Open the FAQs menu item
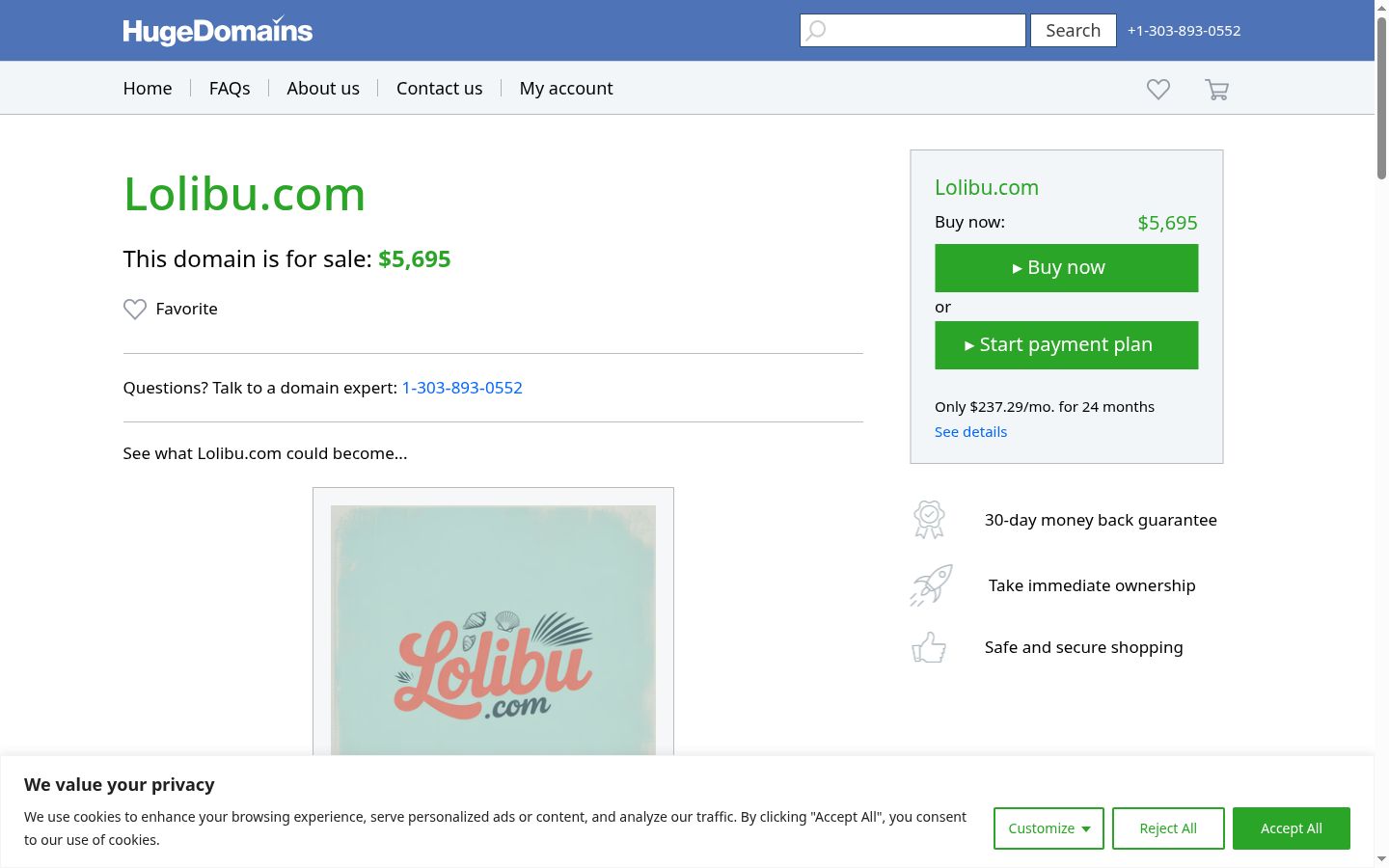Screen dimensions: 1389x868 (x=230, y=88)
